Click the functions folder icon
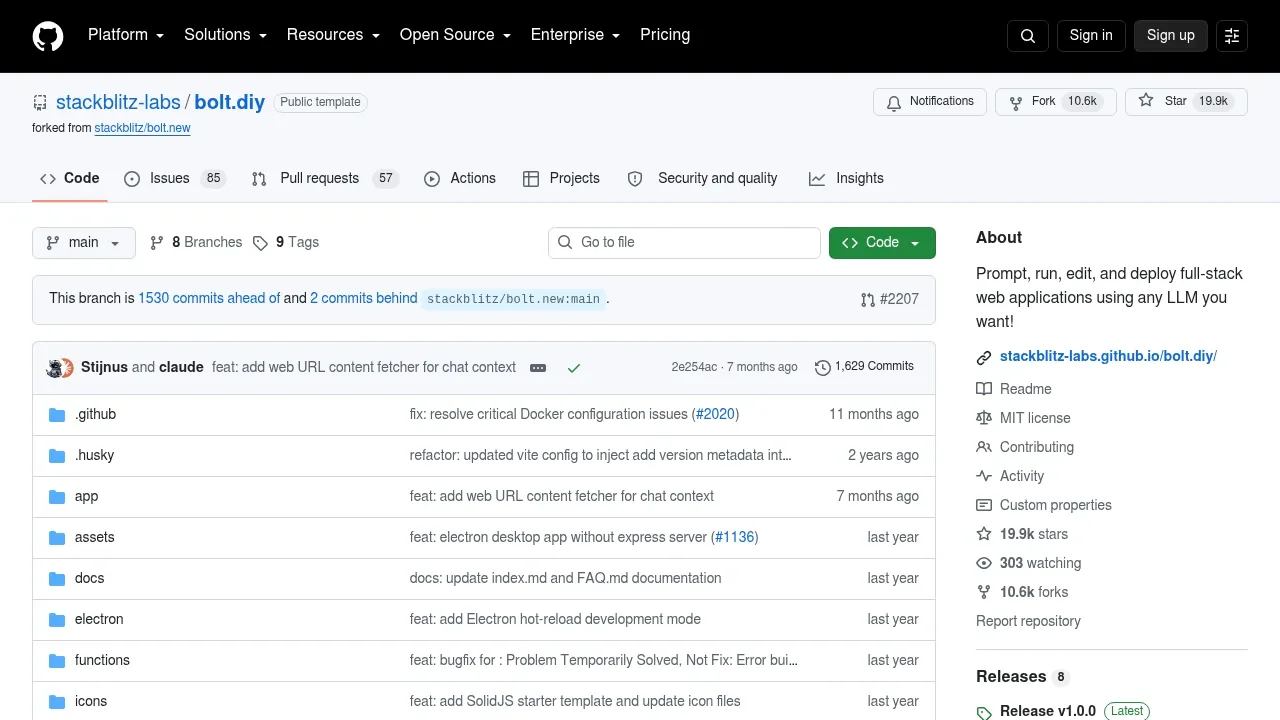The width and height of the screenshot is (1280, 720). pyautogui.click(x=57, y=661)
